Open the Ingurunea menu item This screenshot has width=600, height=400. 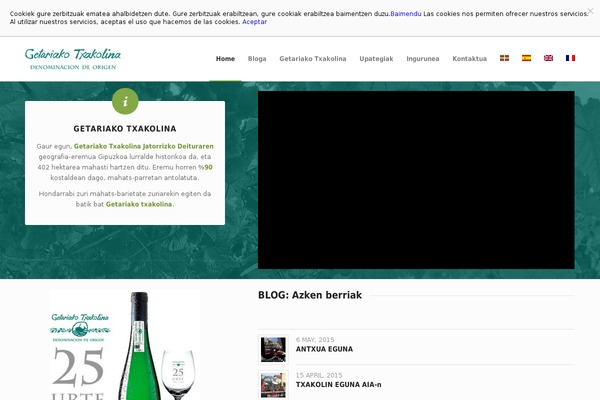tap(422, 59)
